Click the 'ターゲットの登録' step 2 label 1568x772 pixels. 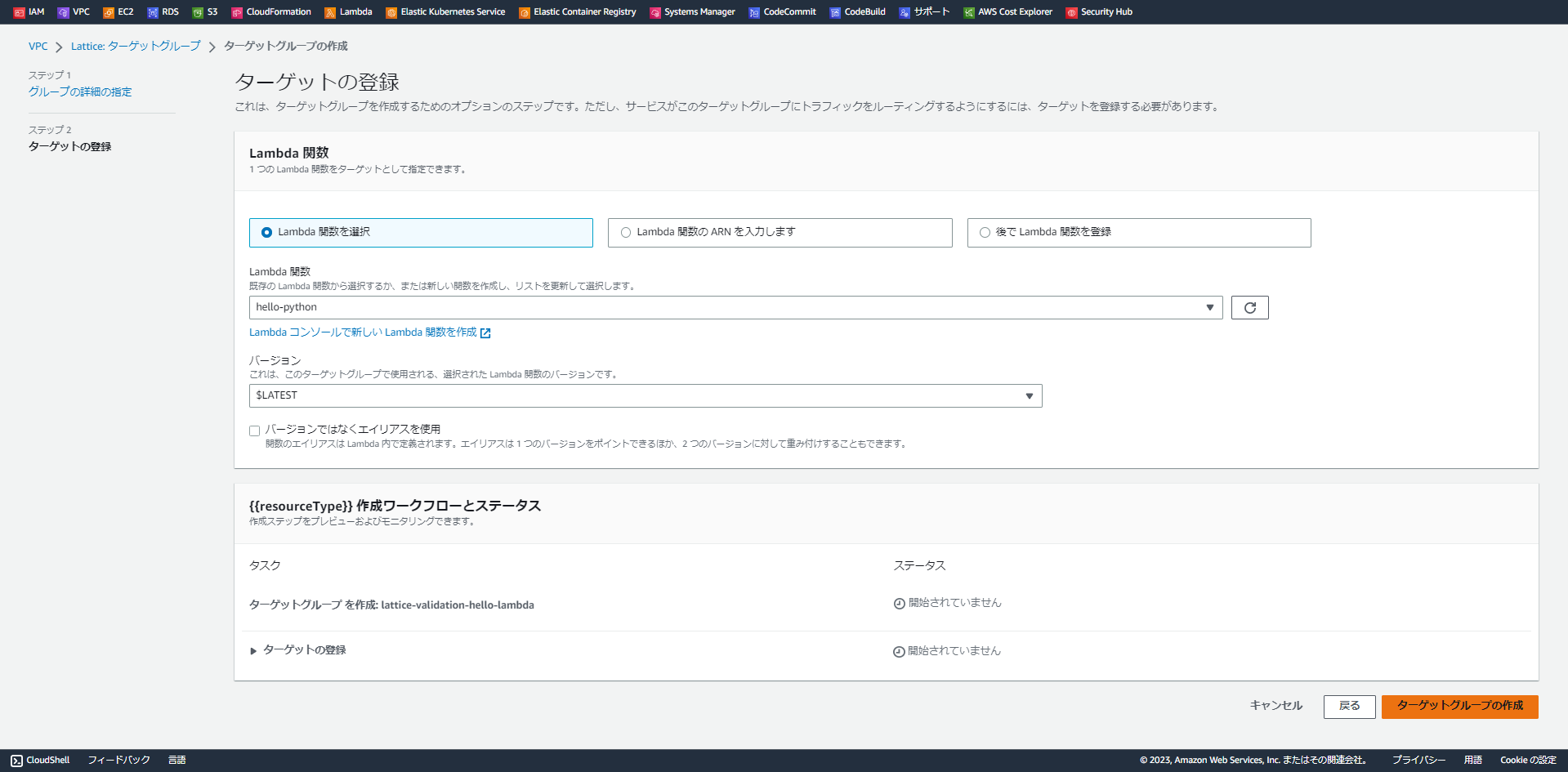70,147
